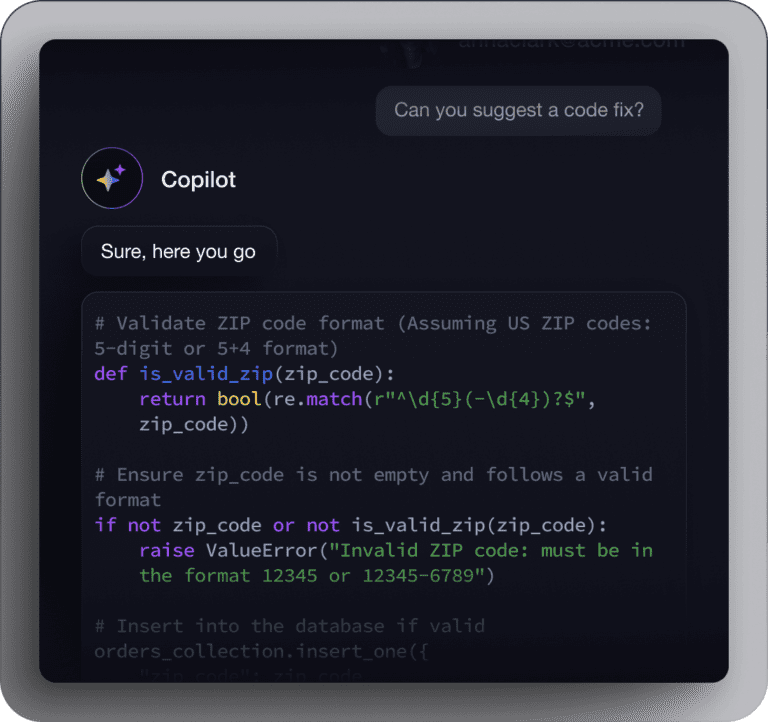Click the "# Ensure zip_code is not empty" comment
Image resolution: width=768 pixels, height=722 pixels.
click(x=373, y=474)
